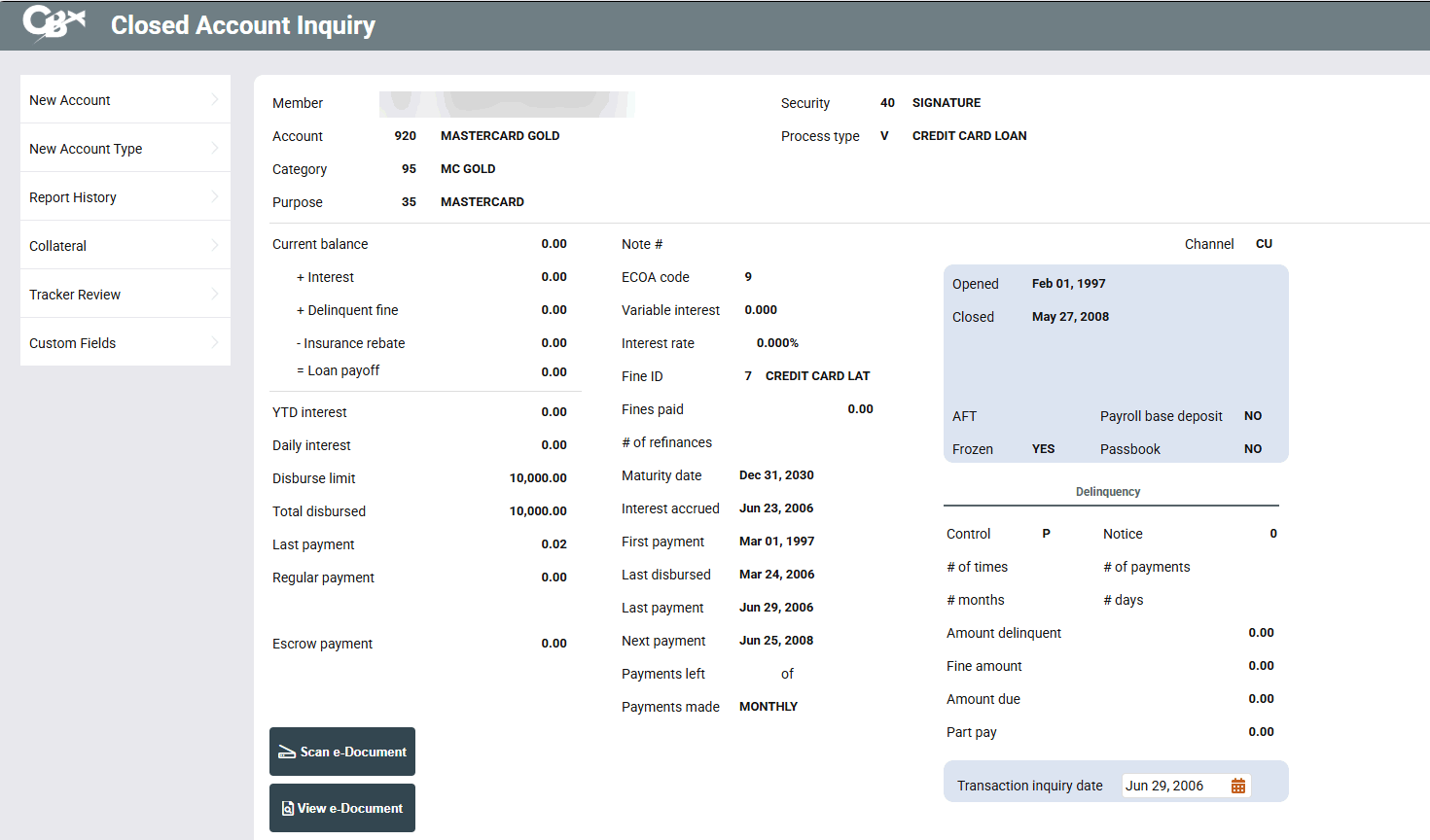Click the Collateral chevron arrow
The height and width of the screenshot is (840, 1430).
214,245
